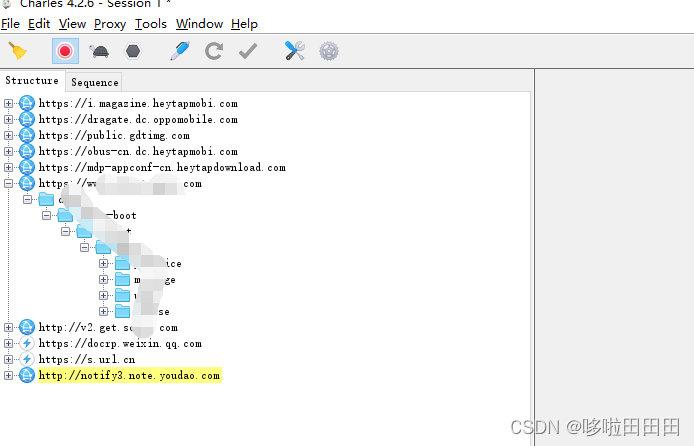Image resolution: width=694 pixels, height=446 pixels.
Task: Toggle the red recording button
Action: pos(65,51)
